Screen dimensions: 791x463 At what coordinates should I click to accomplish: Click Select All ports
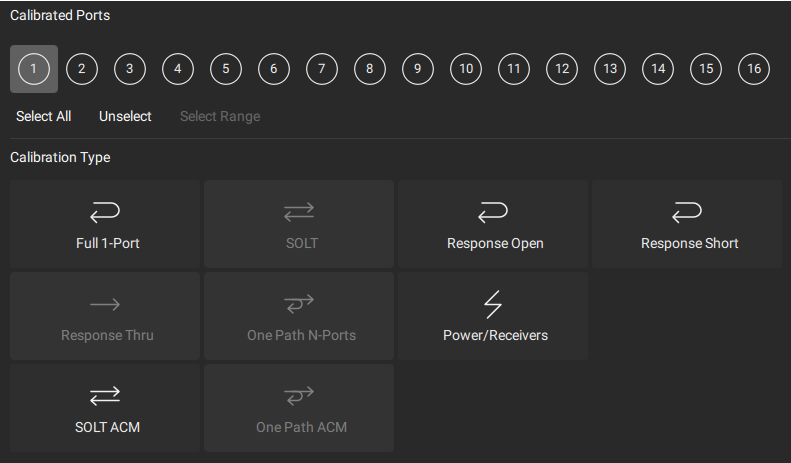[x=44, y=116]
